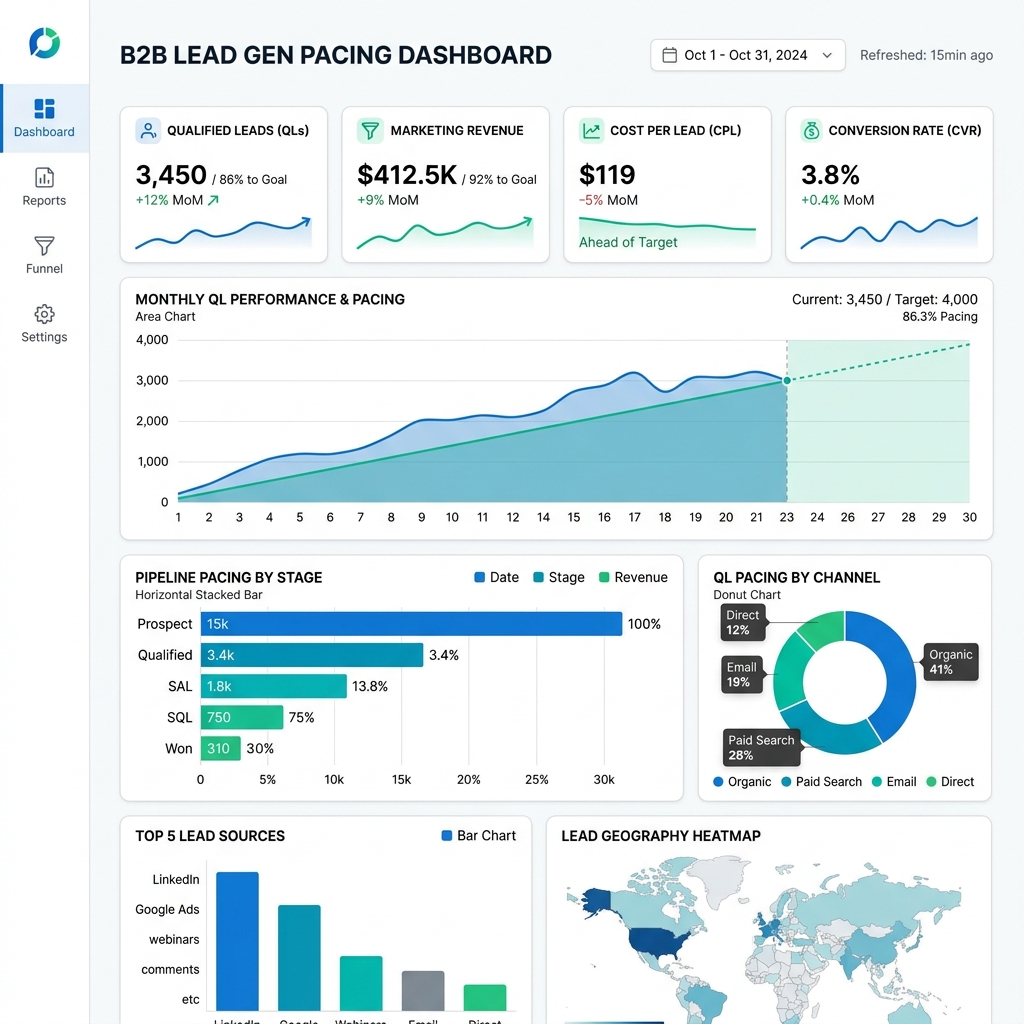
Task: Click the Cost Per Lead trend icon
Action: tap(591, 131)
